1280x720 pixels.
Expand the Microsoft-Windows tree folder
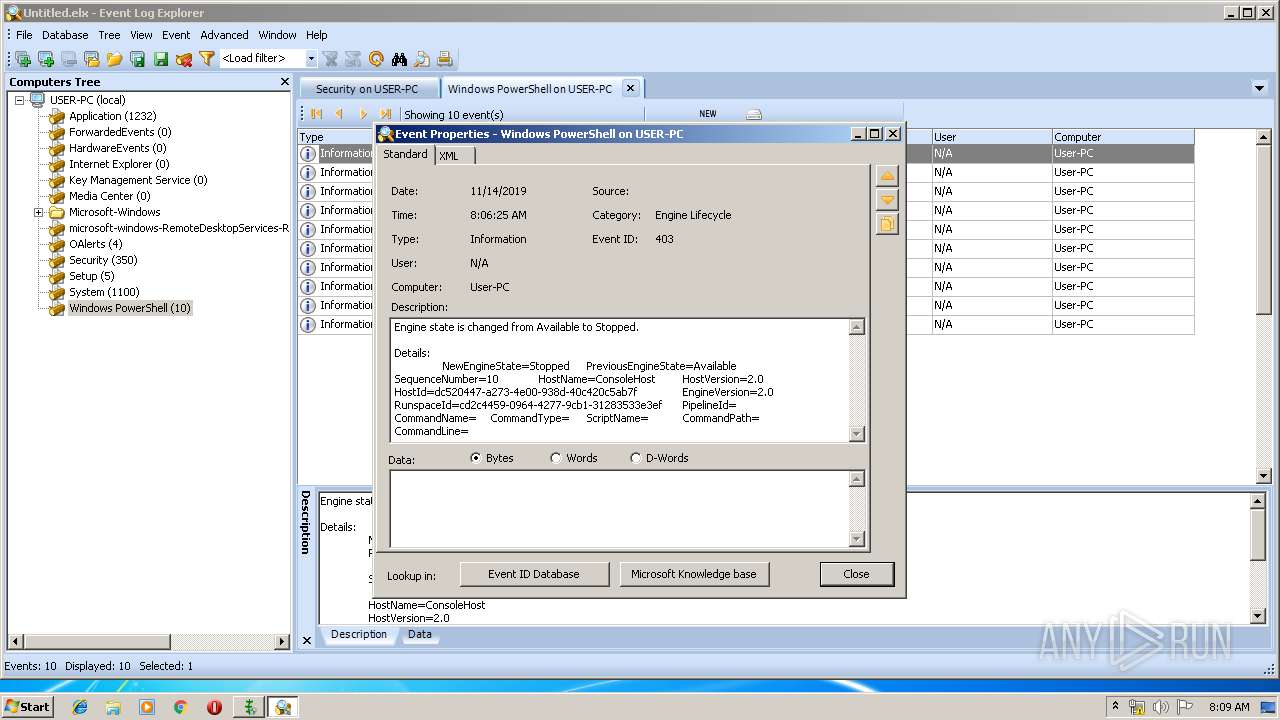coord(39,212)
